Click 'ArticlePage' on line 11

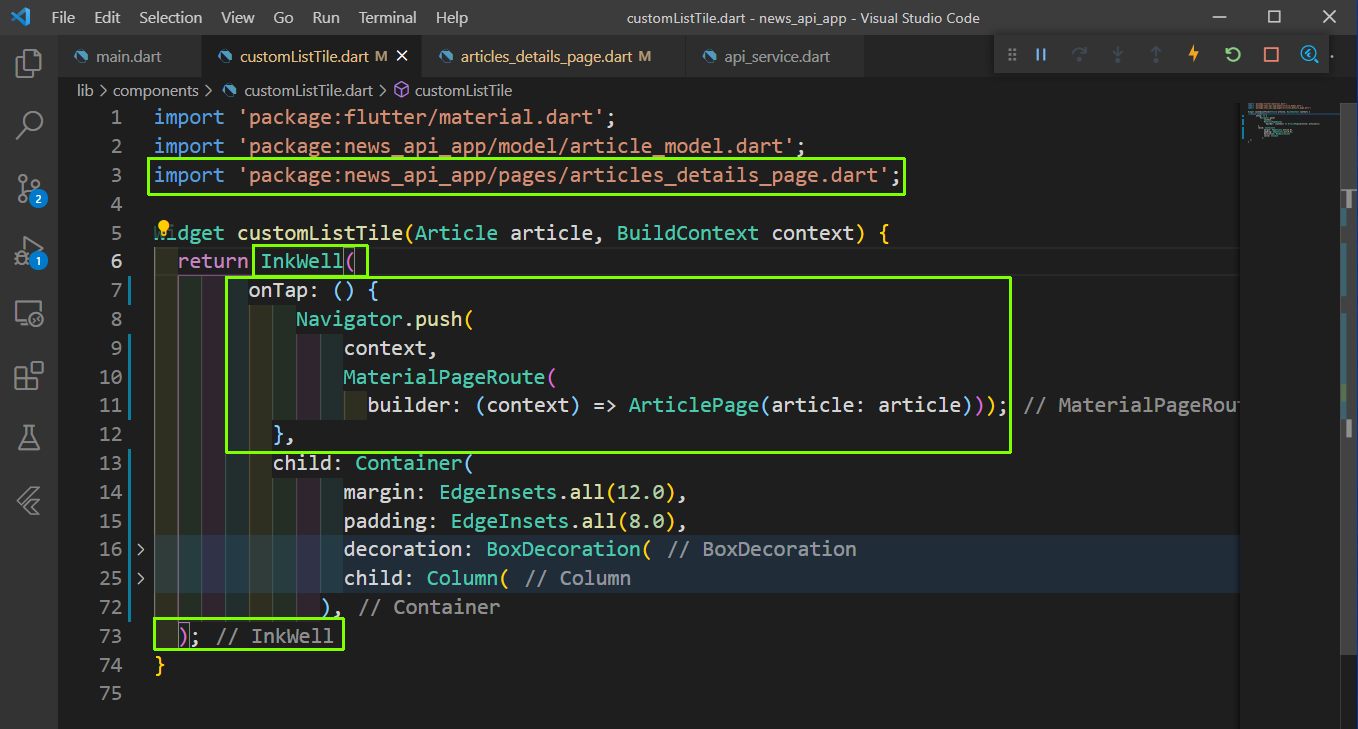(694, 405)
